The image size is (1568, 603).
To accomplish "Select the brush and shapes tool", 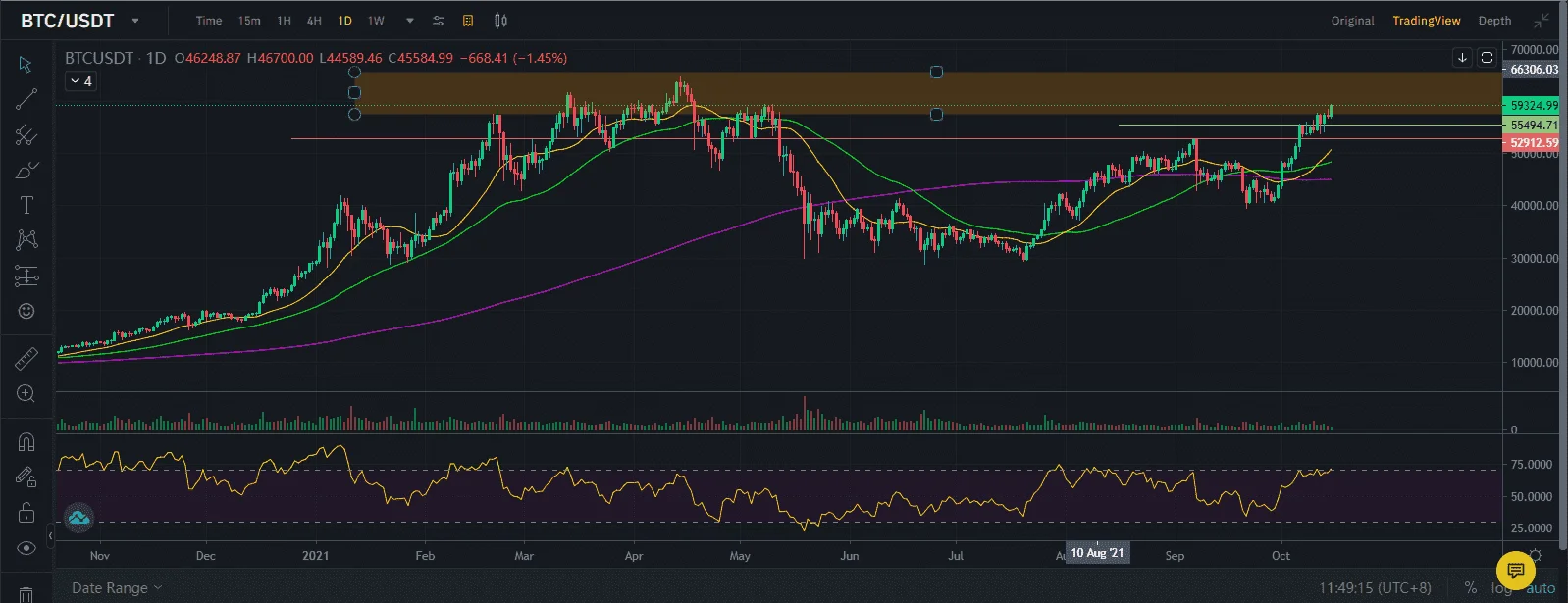I will click(x=26, y=171).
